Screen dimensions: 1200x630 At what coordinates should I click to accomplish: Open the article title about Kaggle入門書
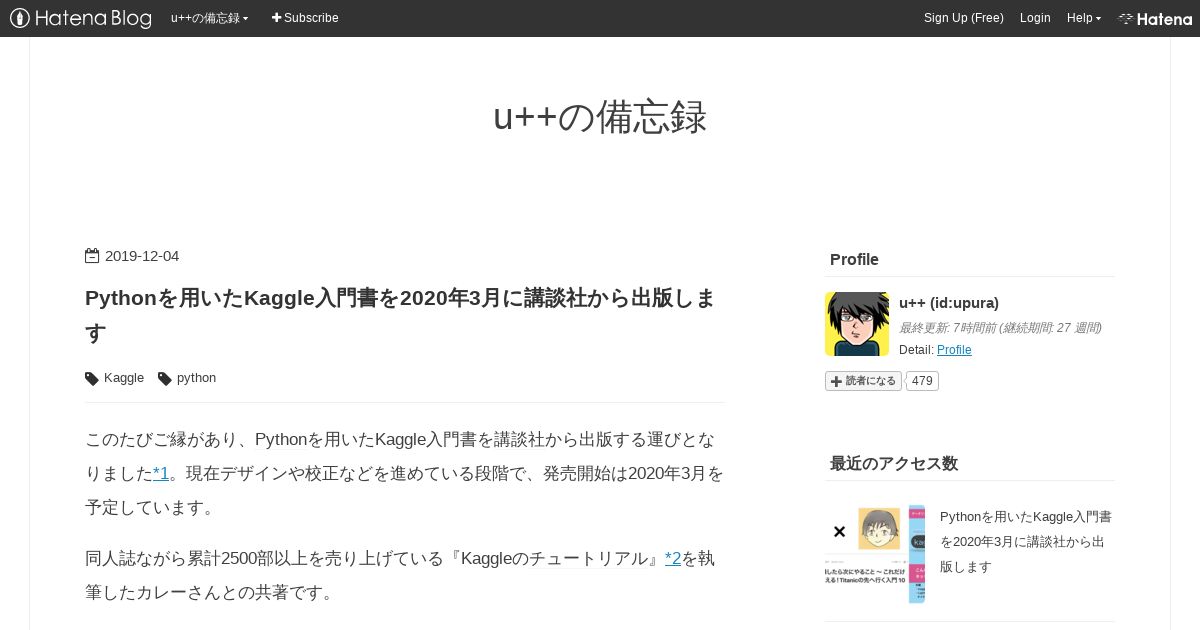pos(400,315)
